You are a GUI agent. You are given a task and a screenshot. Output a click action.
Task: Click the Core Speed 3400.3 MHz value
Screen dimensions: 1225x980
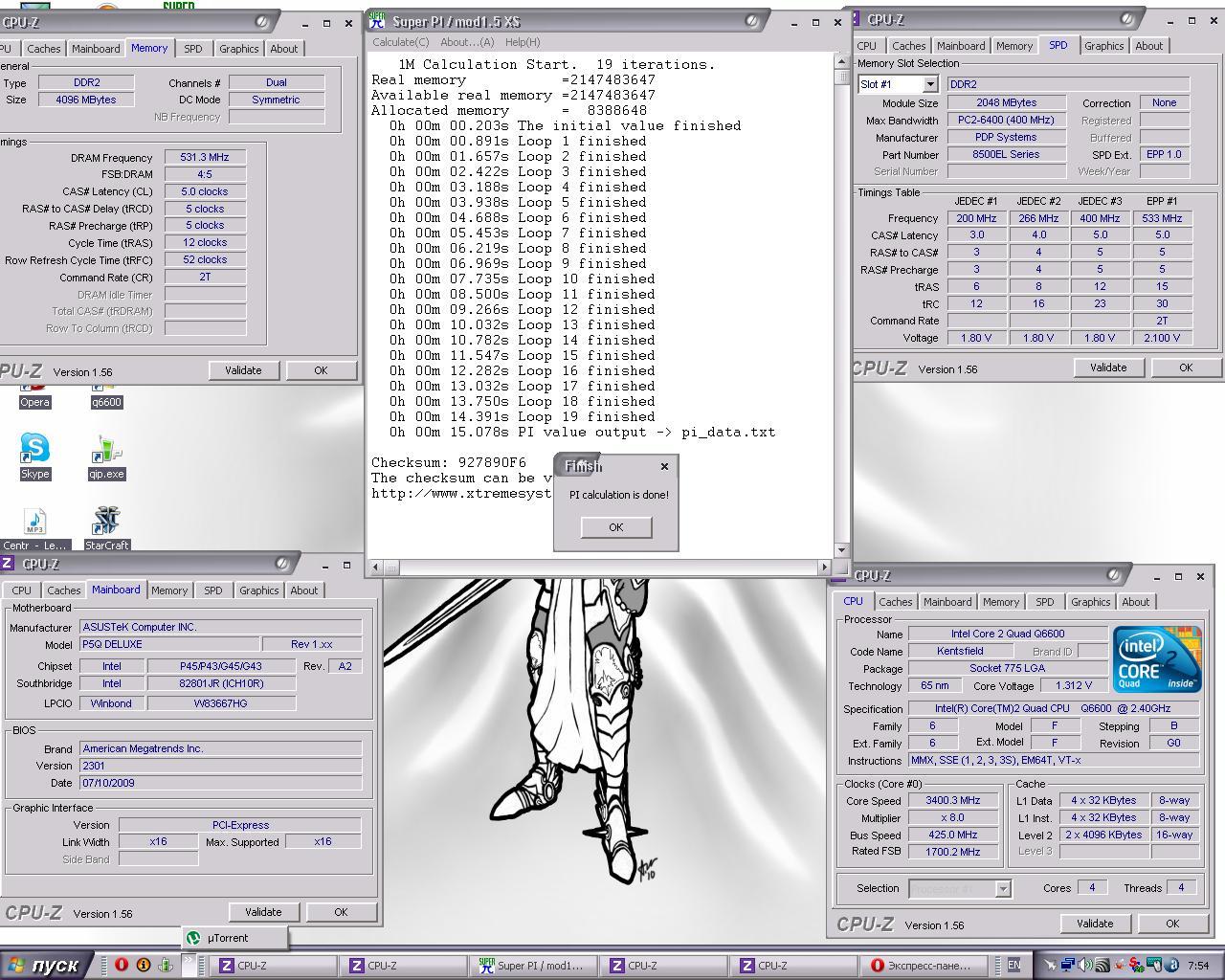coord(952,800)
